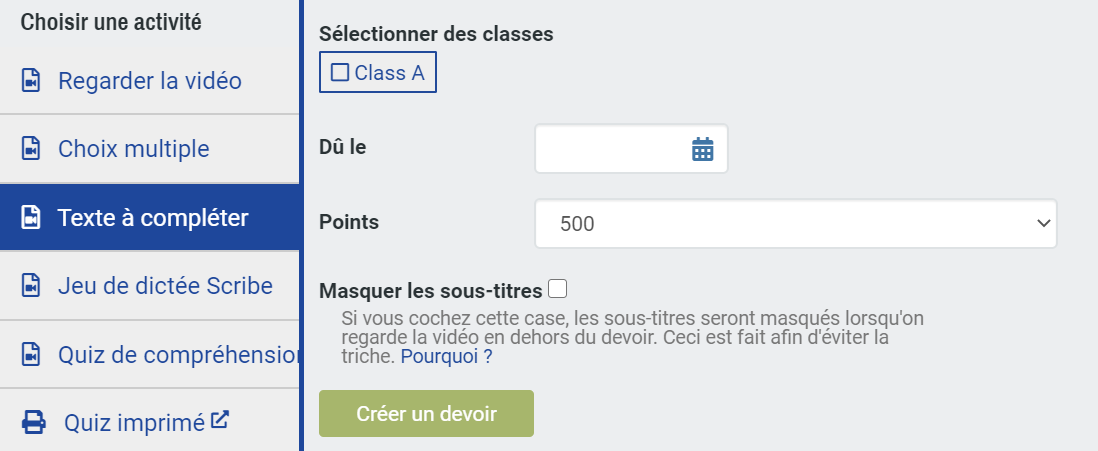
Task: Select the Regarder la vidéo activity
Action: click(150, 81)
